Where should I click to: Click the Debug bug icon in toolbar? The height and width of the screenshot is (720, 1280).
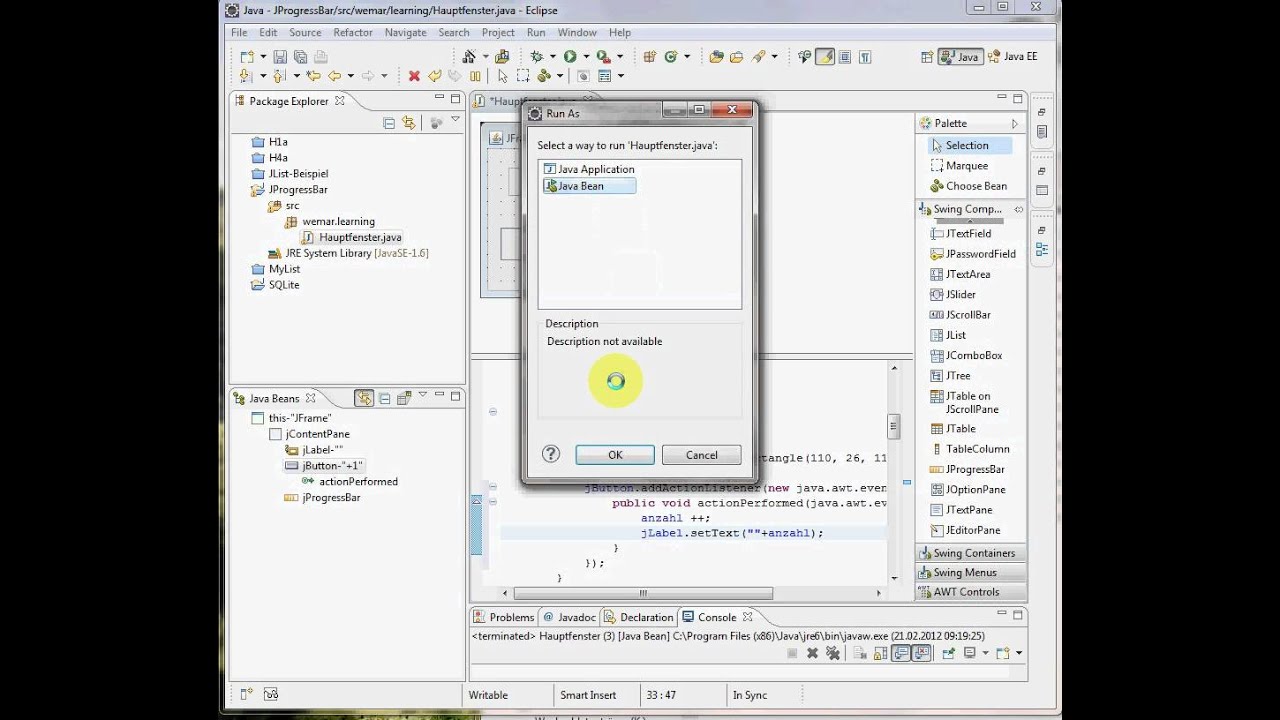537,56
